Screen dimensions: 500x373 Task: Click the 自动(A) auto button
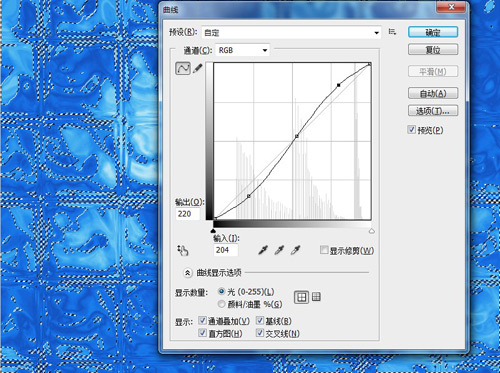pos(433,93)
